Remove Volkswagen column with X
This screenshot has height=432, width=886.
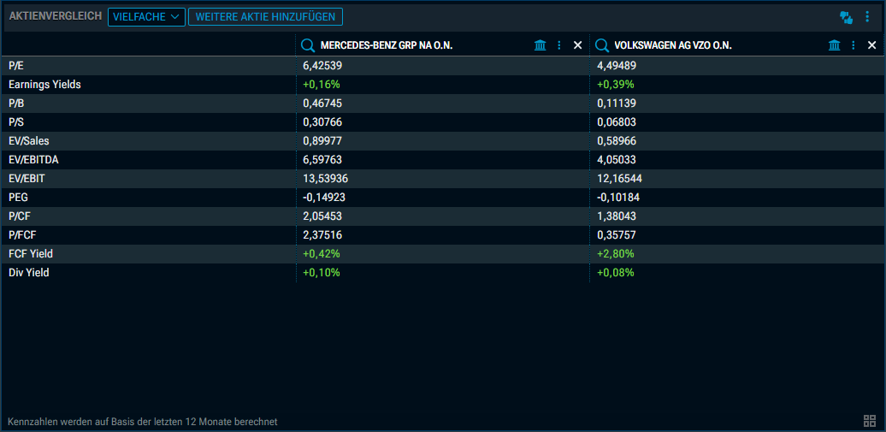872,46
